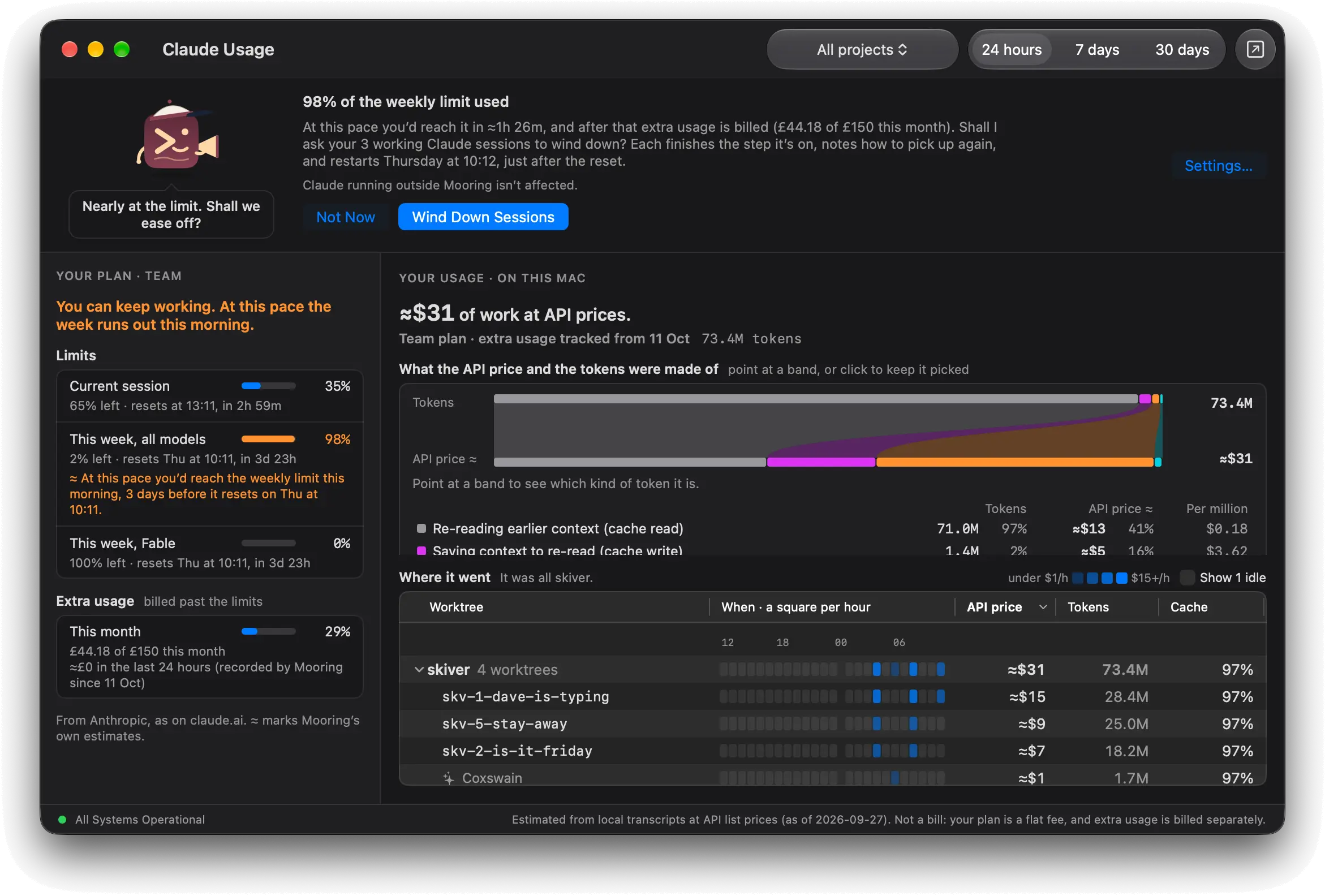Image resolution: width=1325 pixels, height=896 pixels.
Task: Click the 73.4M tokens total in skiver row
Action: coord(1125,670)
